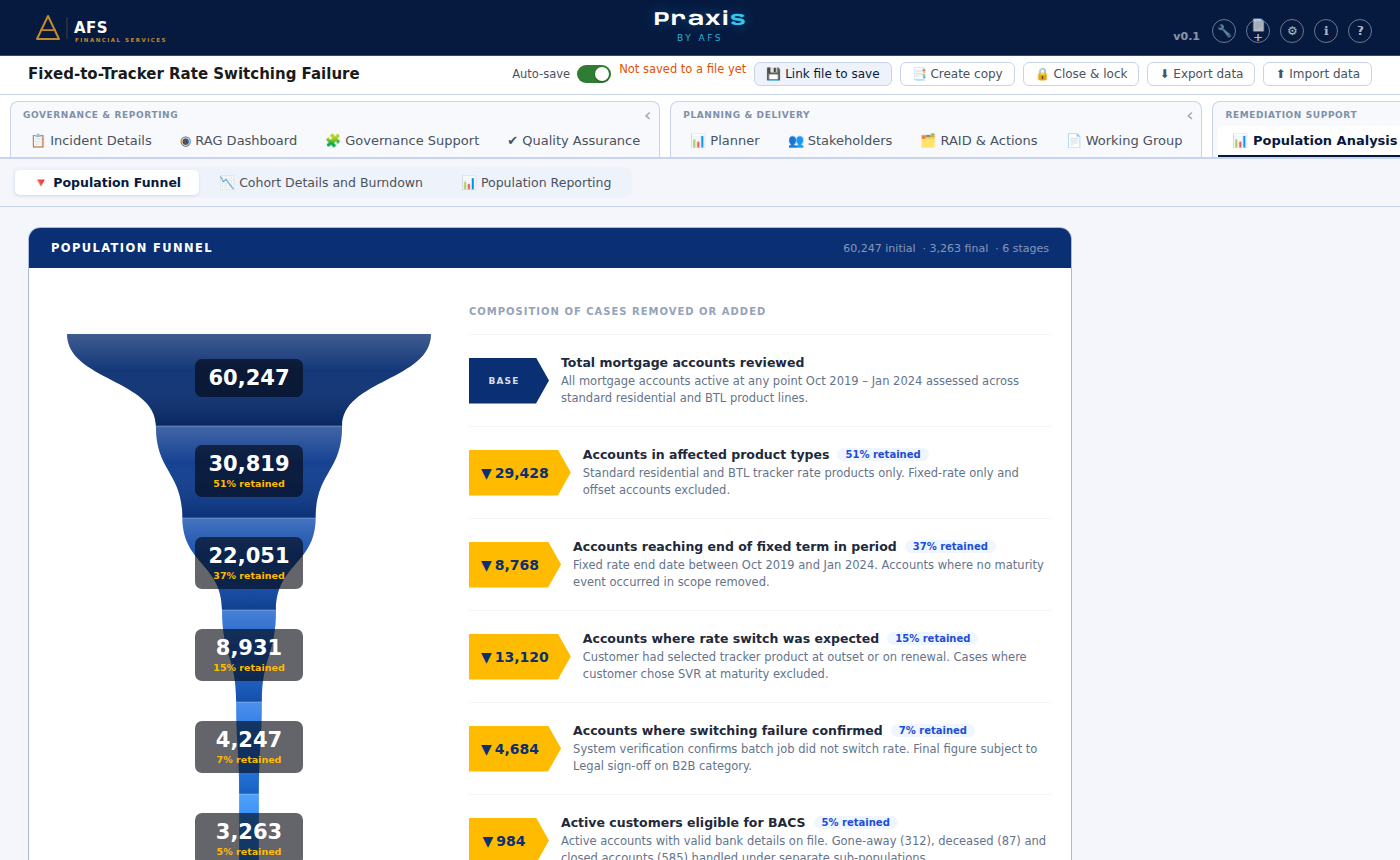Click the 60,247 funnel stage label

tap(249, 378)
